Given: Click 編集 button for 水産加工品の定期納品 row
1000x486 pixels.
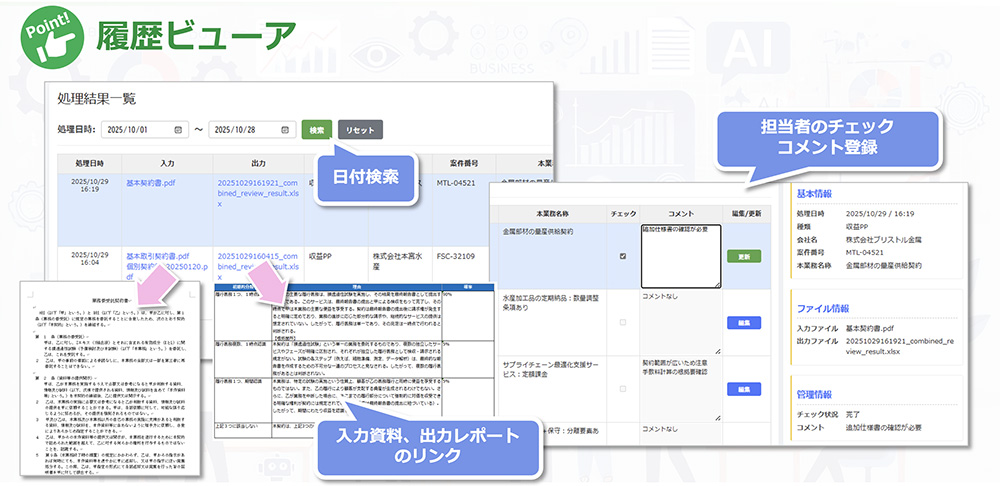Looking at the screenshot, I should coord(743,323).
